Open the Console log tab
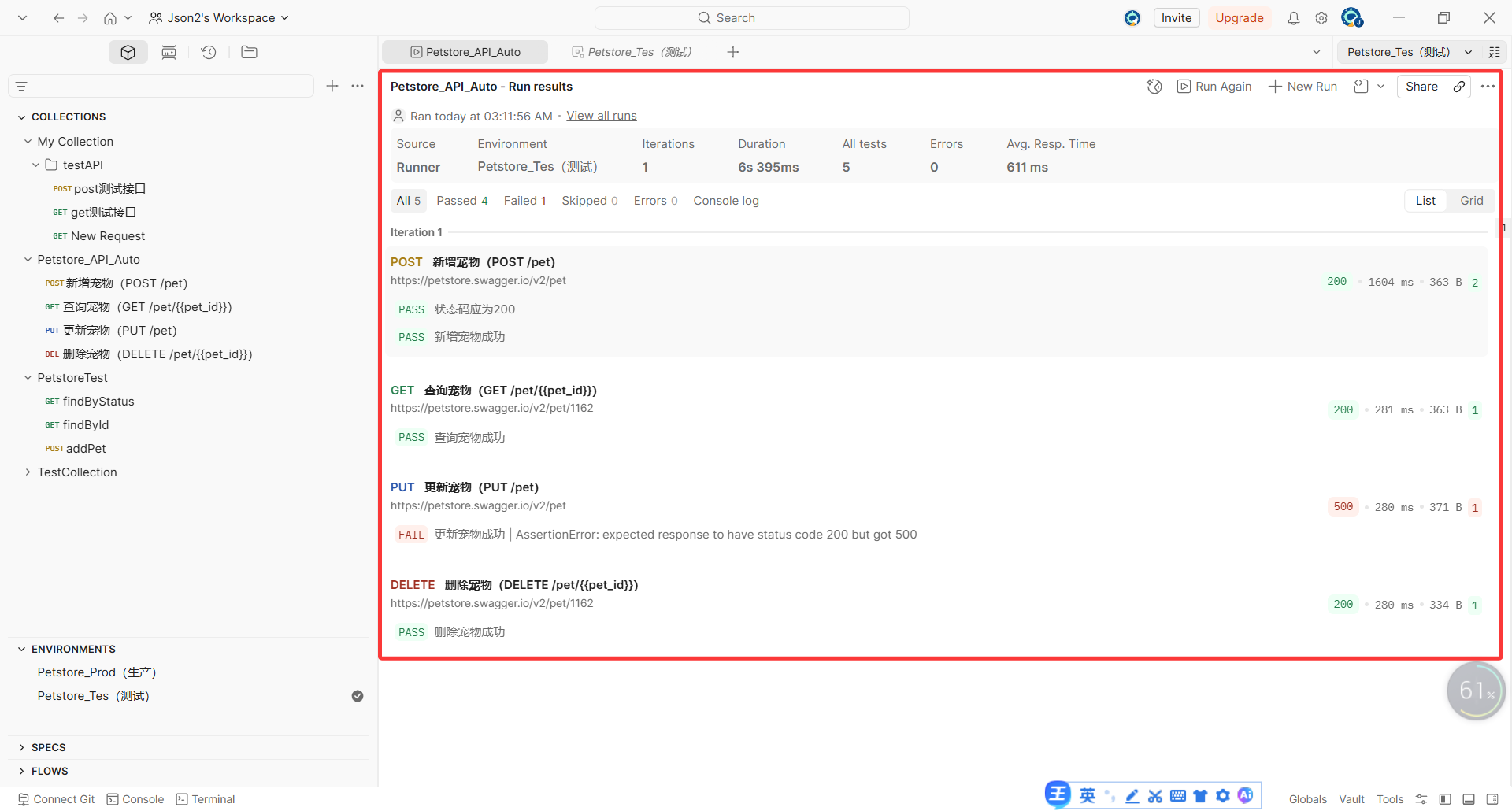Viewport: 1512px width, 811px height. point(726,201)
